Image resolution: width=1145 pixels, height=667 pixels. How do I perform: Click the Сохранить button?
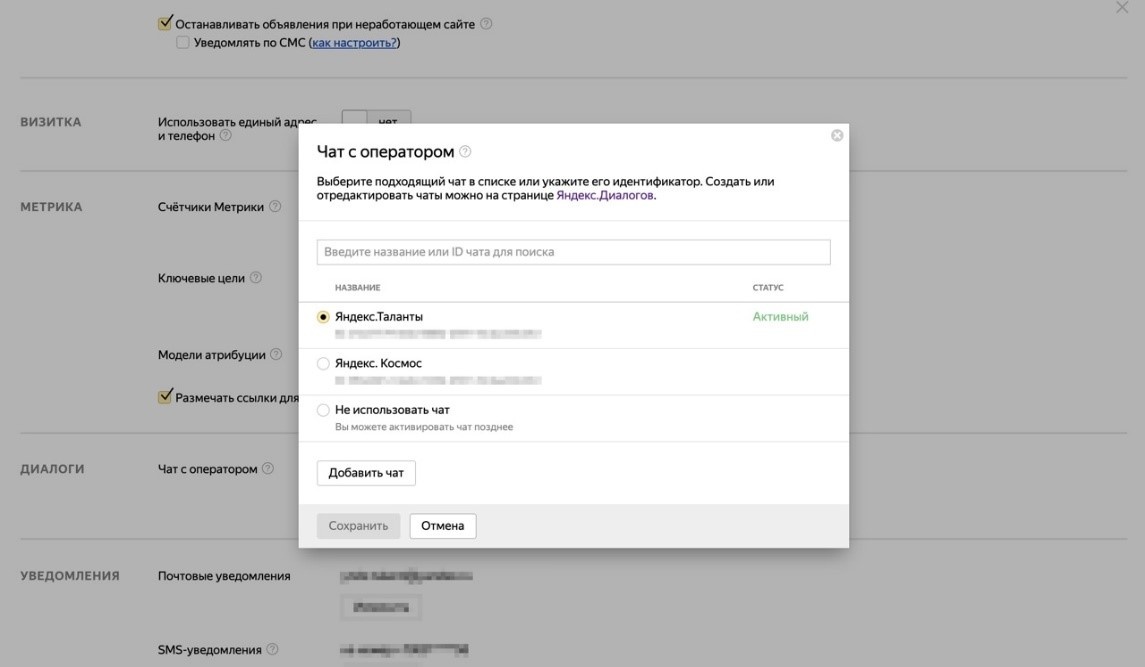tap(358, 526)
